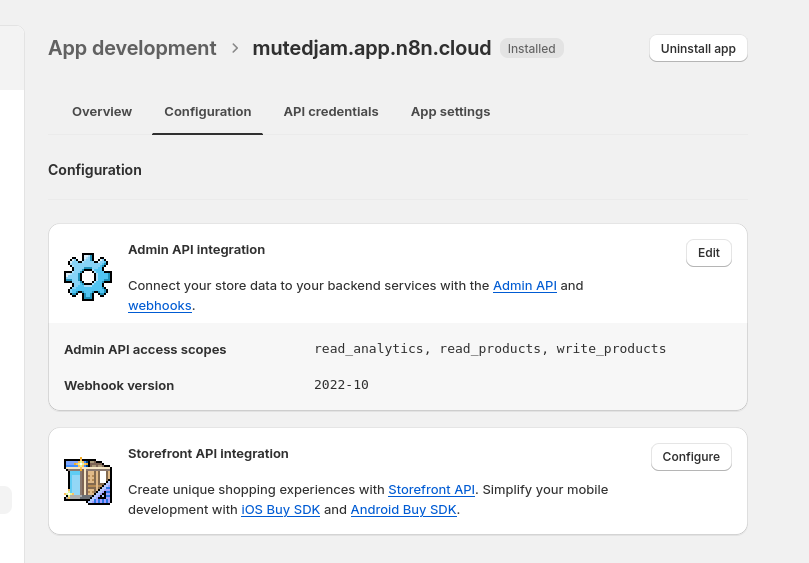Click the Installed status badge

pyautogui.click(x=532, y=48)
